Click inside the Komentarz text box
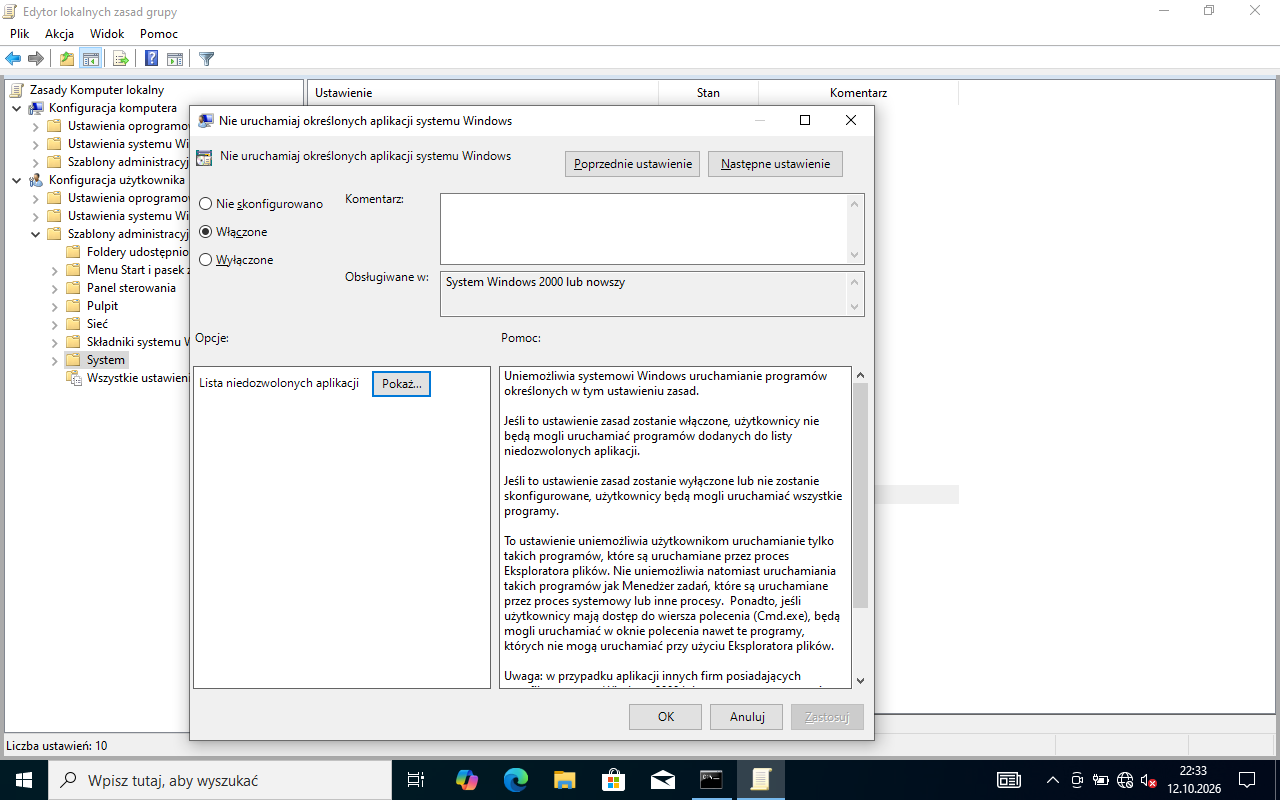This screenshot has height=800, width=1280. pyautogui.click(x=644, y=229)
